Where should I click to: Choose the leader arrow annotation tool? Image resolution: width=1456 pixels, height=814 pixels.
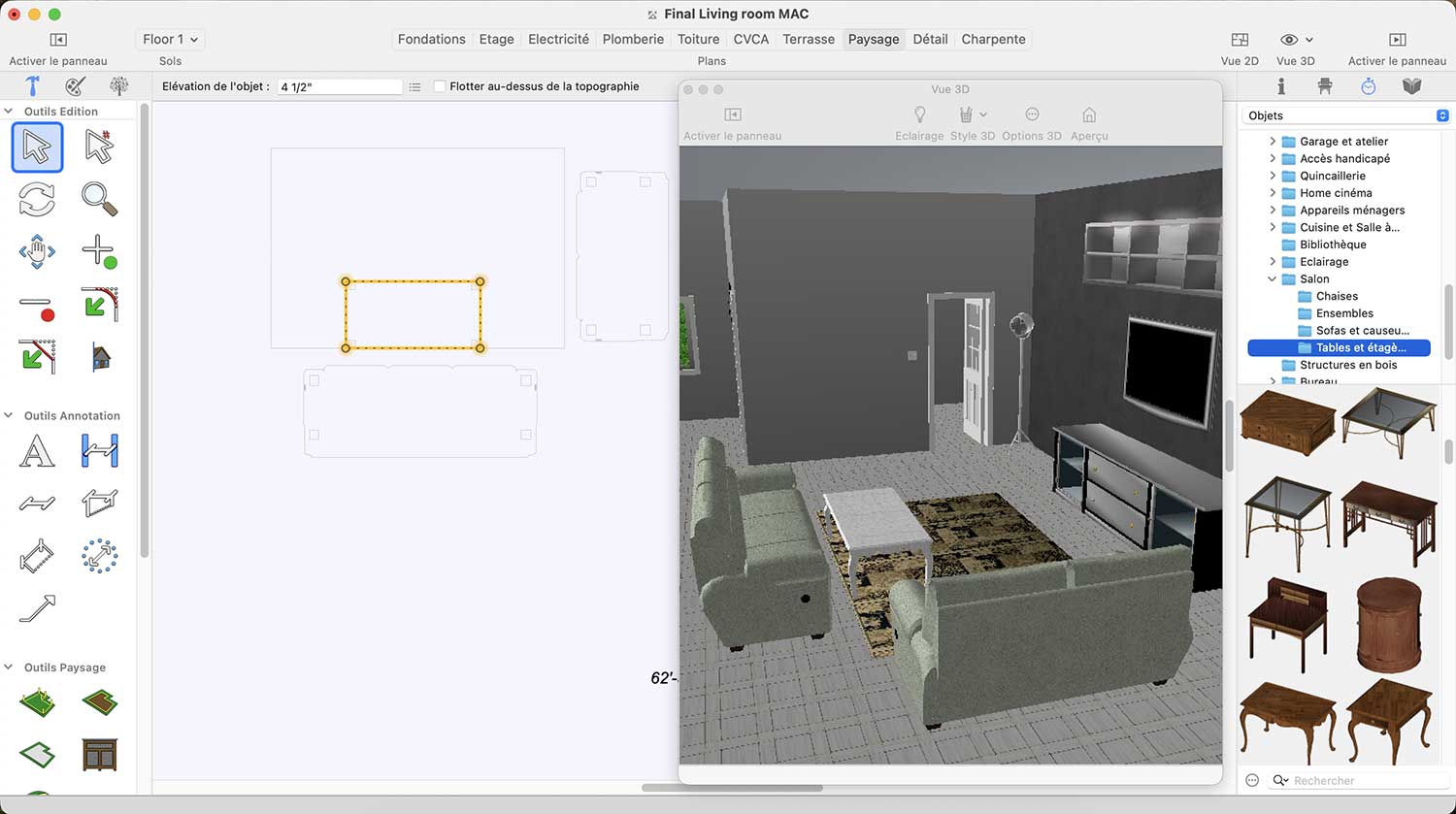click(37, 608)
